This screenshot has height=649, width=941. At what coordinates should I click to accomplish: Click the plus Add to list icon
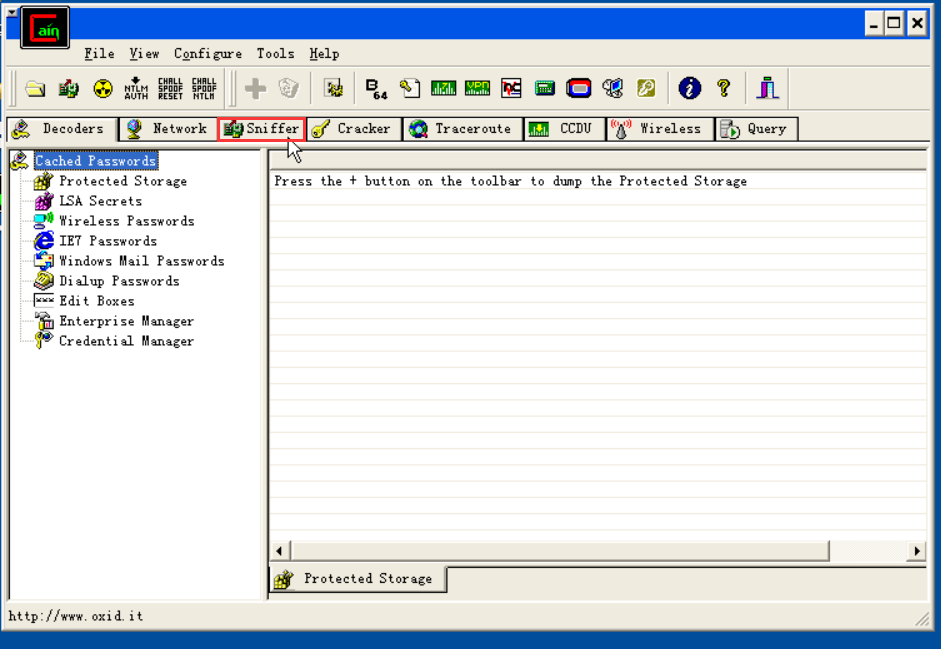coord(256,88)
